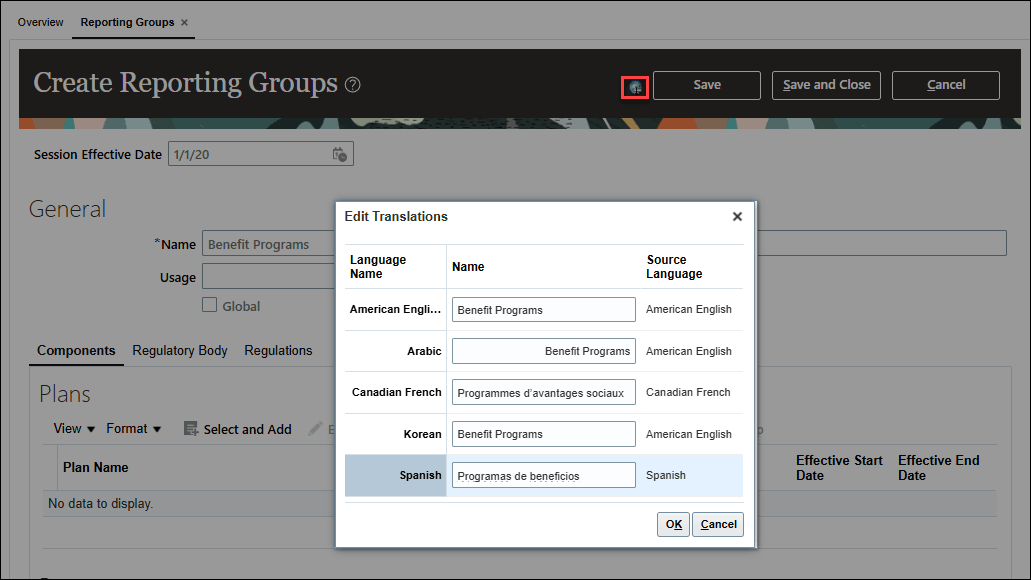Open the Session Effective Date calendar picker
This screenshot has height=580, width=1031.
[339, 153]
